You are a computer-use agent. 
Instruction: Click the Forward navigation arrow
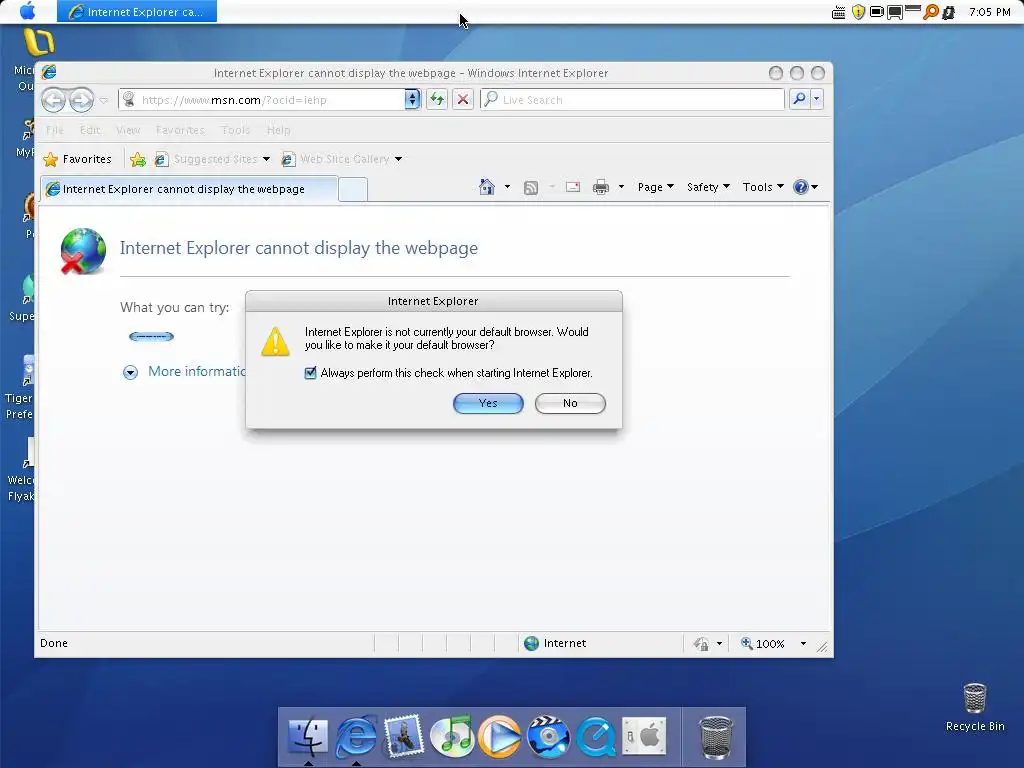[x=81, y=100]
